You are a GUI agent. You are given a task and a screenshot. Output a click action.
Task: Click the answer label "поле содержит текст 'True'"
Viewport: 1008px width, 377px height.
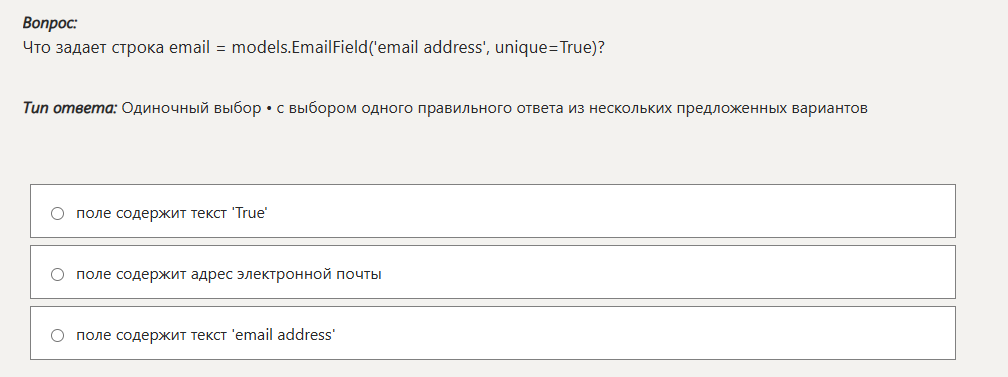[172, 213]
